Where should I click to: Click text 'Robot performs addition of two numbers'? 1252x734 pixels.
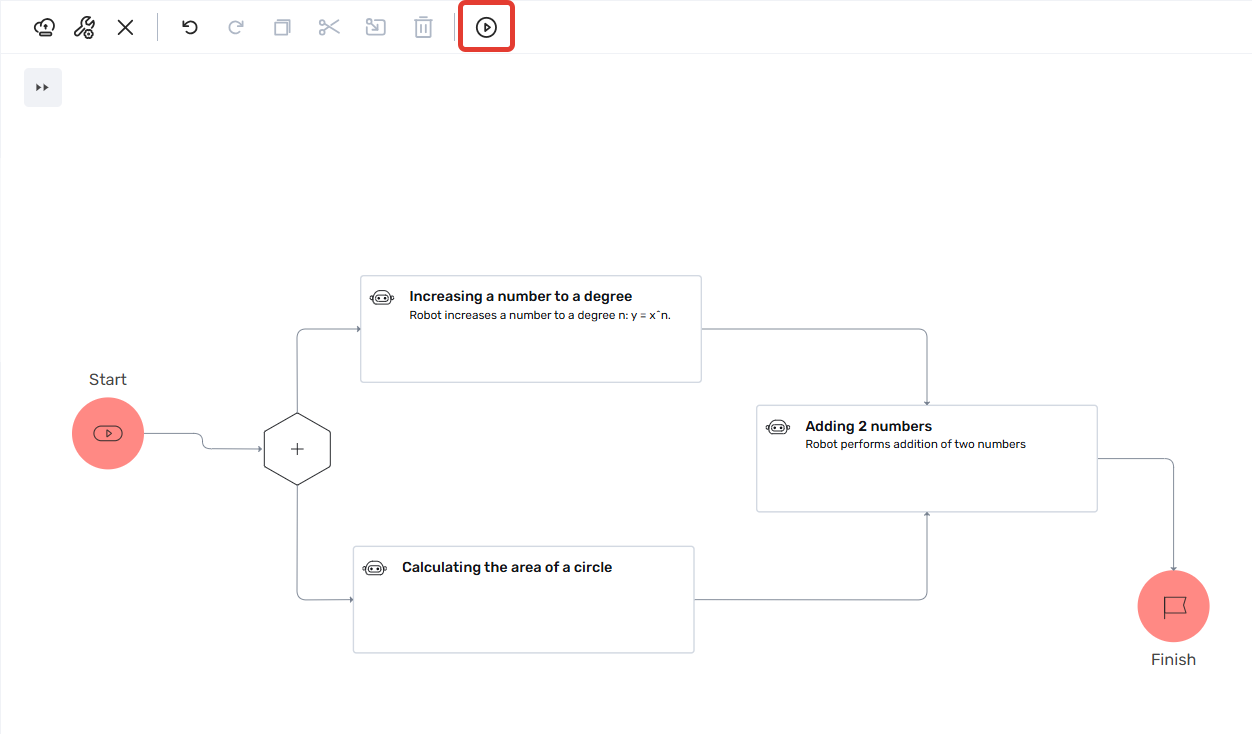[916, 445]
